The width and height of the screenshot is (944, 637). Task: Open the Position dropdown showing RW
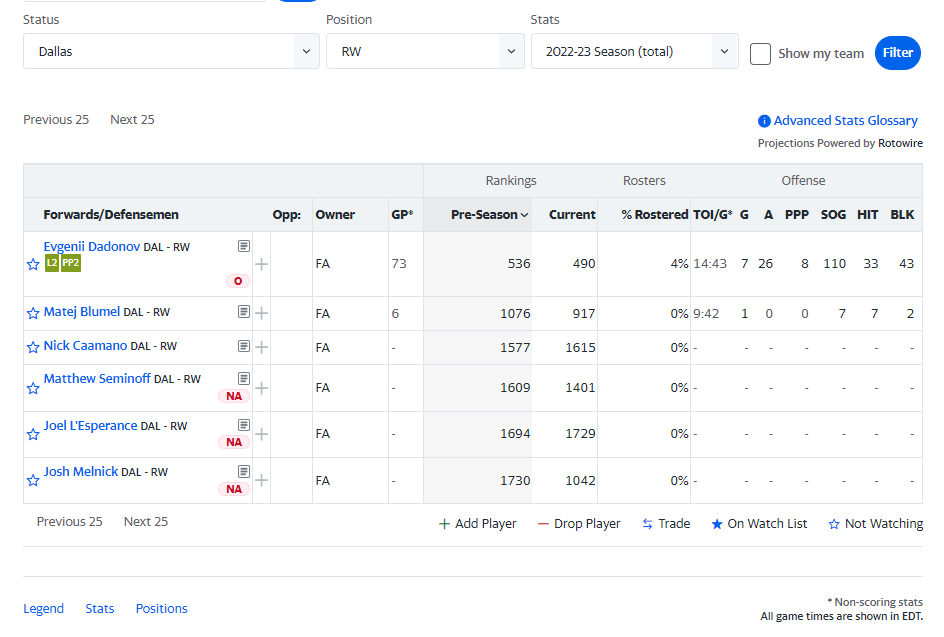(426, 51)
